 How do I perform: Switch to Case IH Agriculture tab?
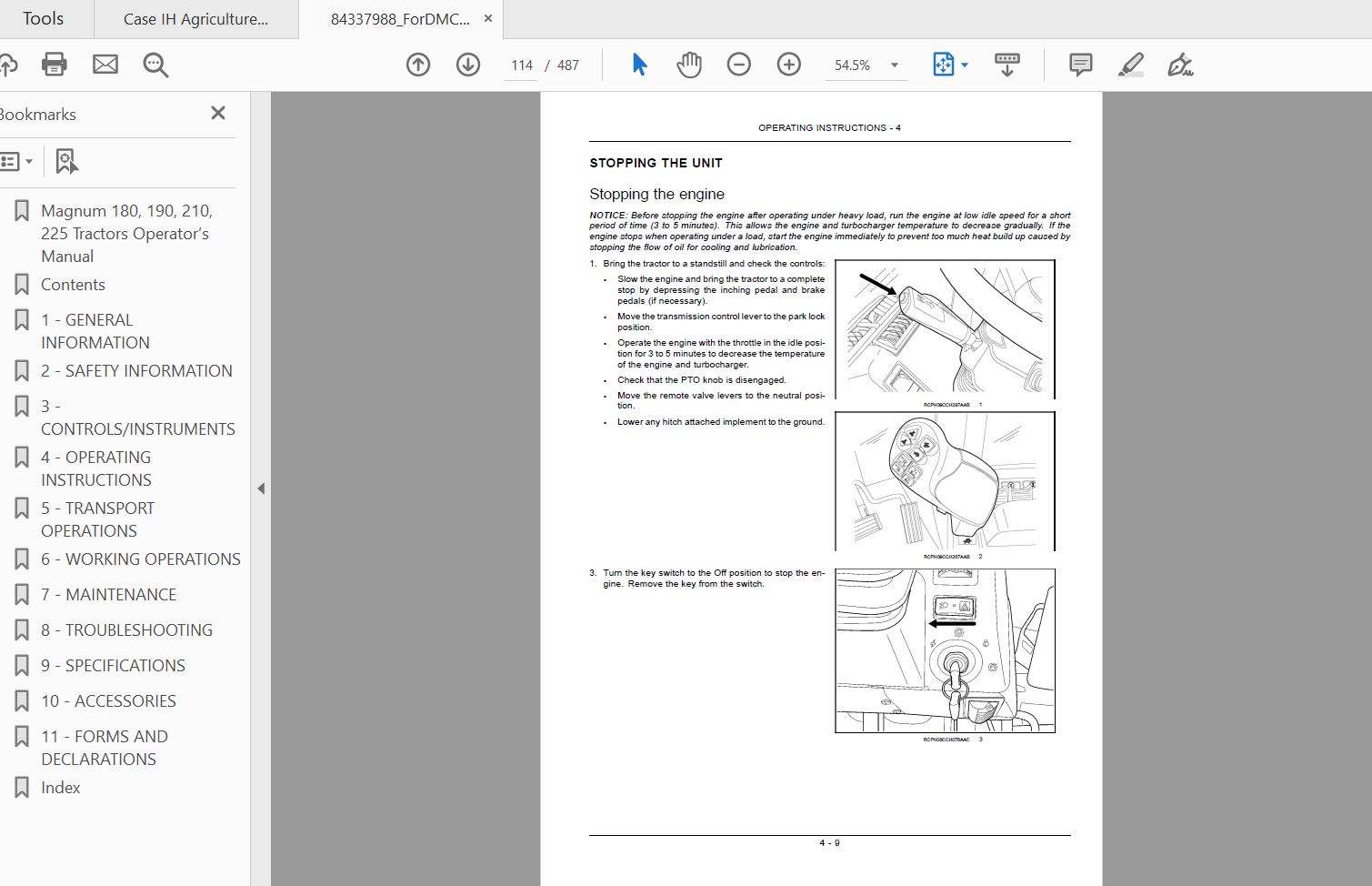195,19
